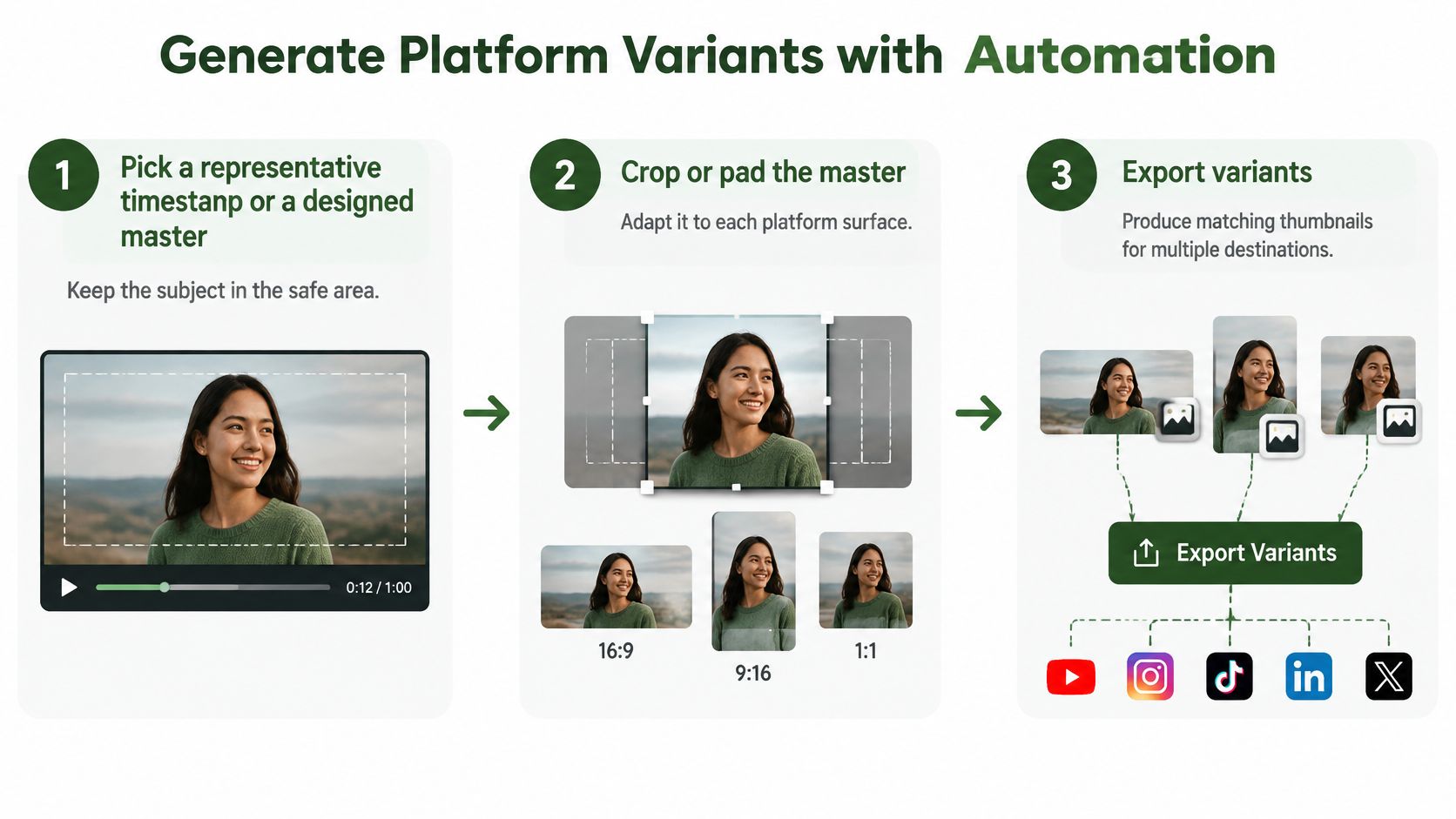Click the LinkedIn destination icon
The height and width of the screenshot is (819, 1456).
coord(1308,676)
